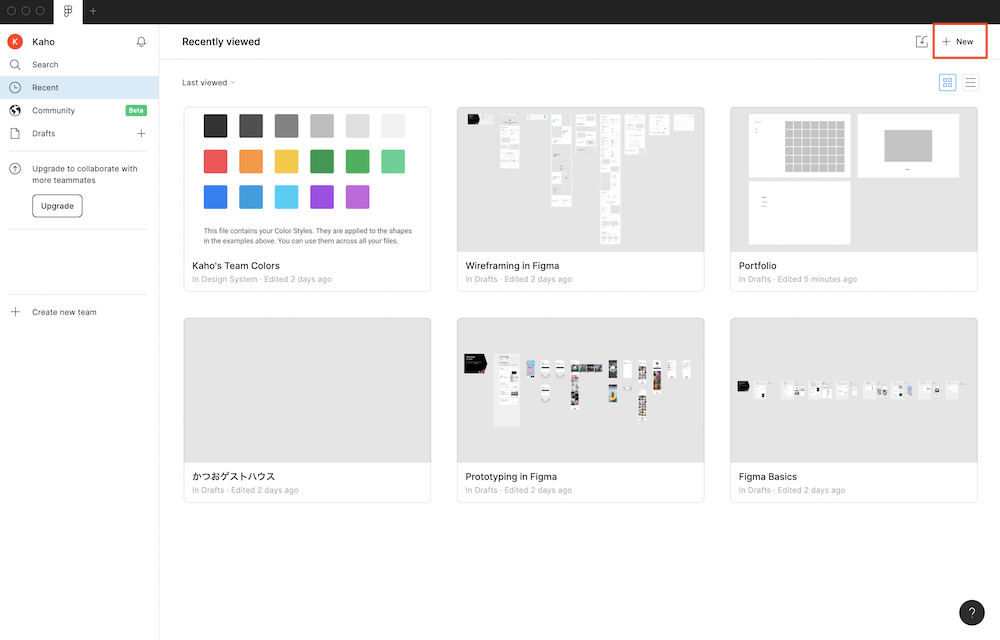Click the dark blue color swatch
This screenshot has height=640, width=1000.
tap(216, 197)
